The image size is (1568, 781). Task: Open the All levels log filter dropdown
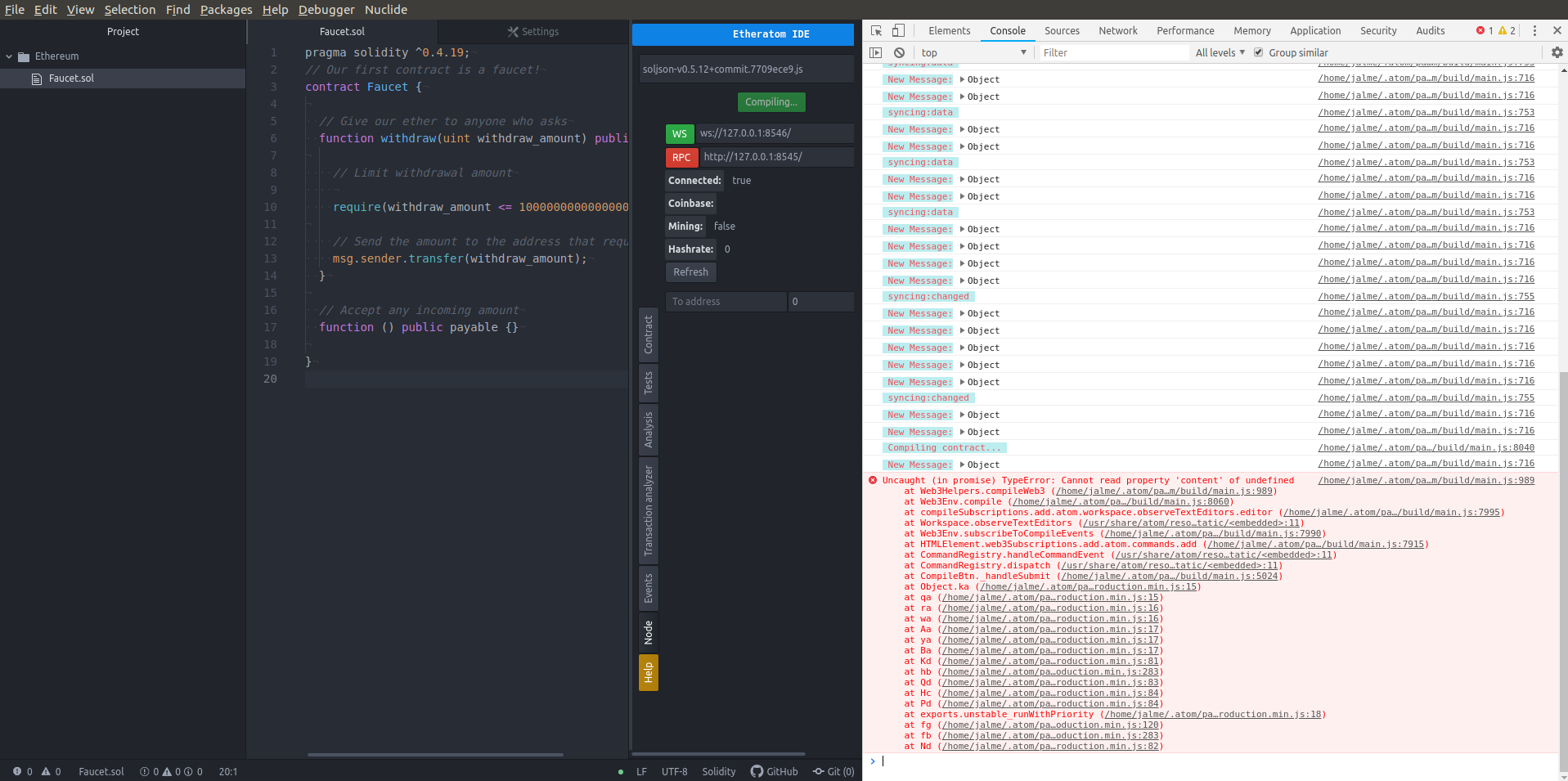click(x=1220, y=52)
